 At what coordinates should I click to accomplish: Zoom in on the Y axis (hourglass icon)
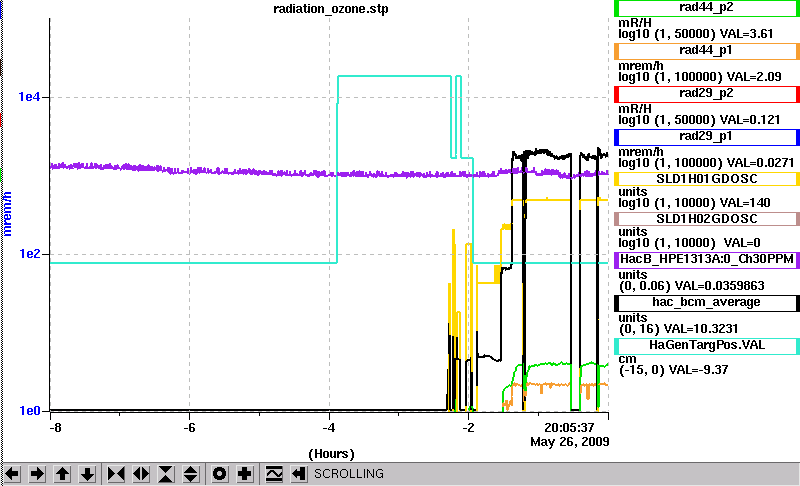(166, 474)
